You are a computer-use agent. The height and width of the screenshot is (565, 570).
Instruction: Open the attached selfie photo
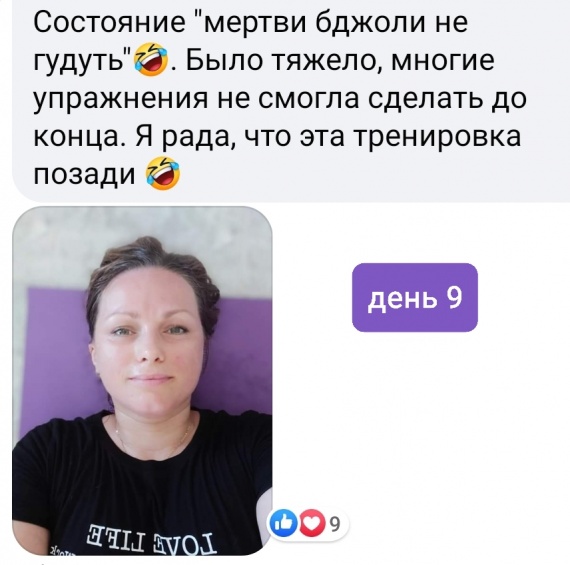click(x=142, y=381)
